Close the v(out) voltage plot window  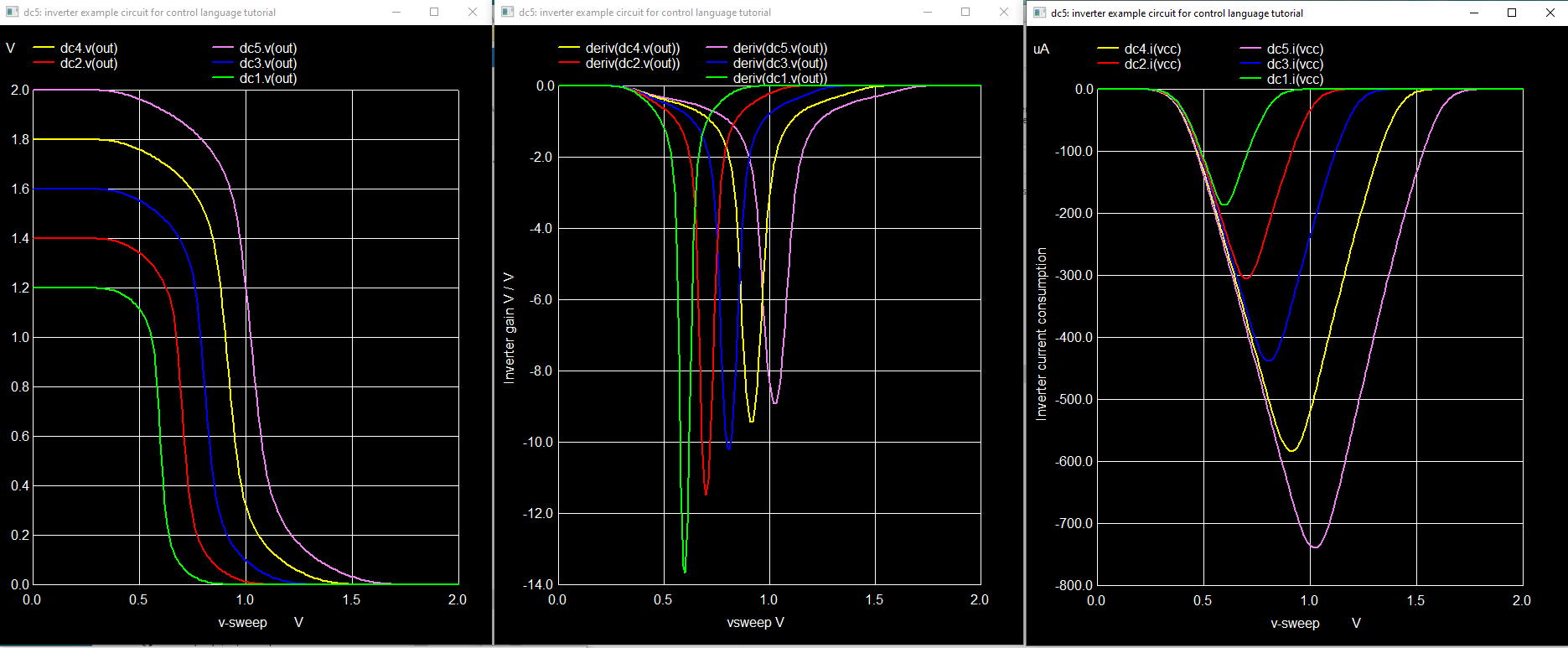click(x=473, y=13)
